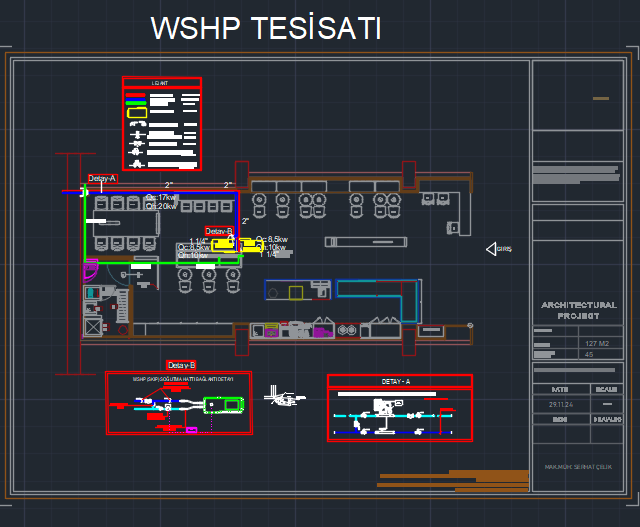
Task: Select the 29.11.24 date cell
Action: click(560, 404)
